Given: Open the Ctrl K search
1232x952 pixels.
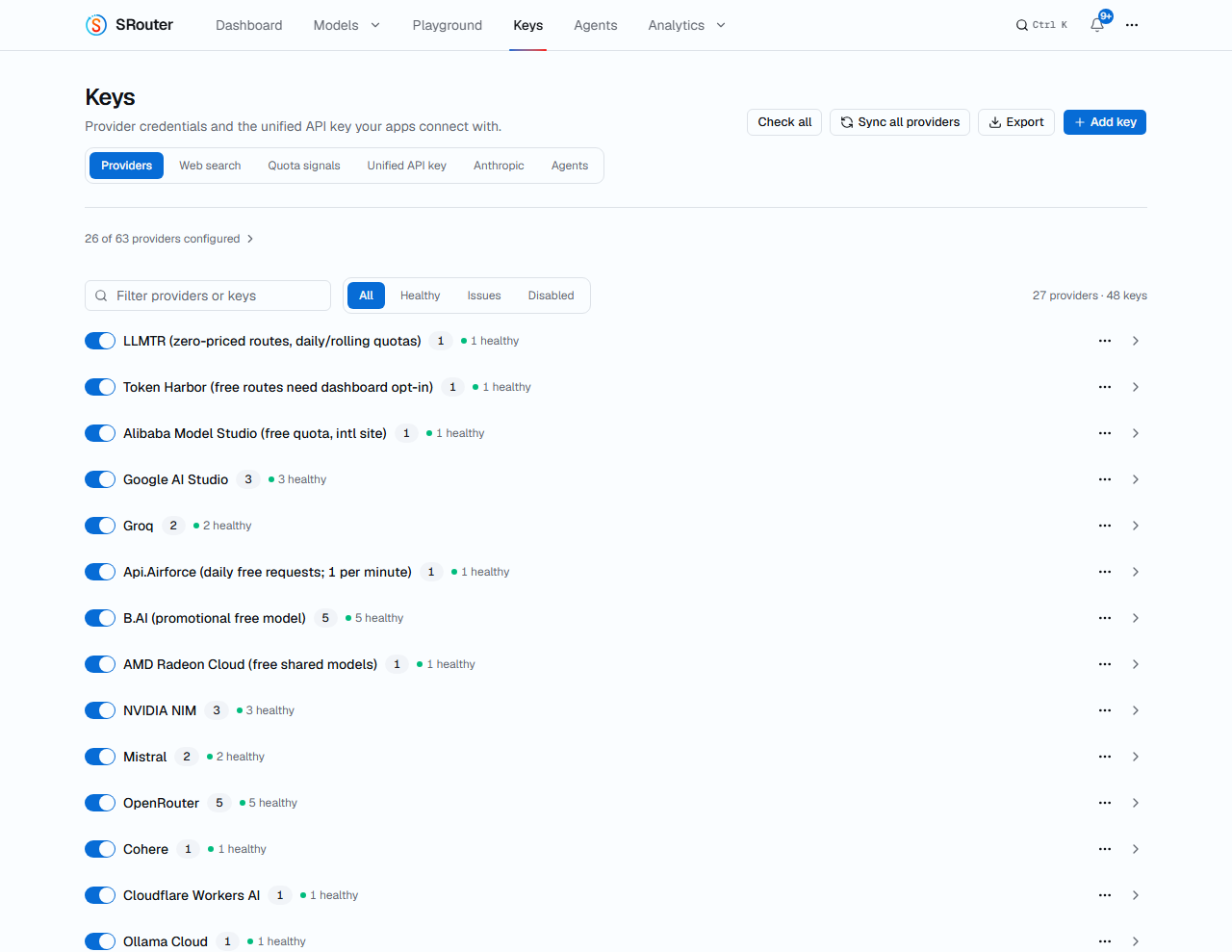Looking at the screenshot, I should [x=1041, y=25].
